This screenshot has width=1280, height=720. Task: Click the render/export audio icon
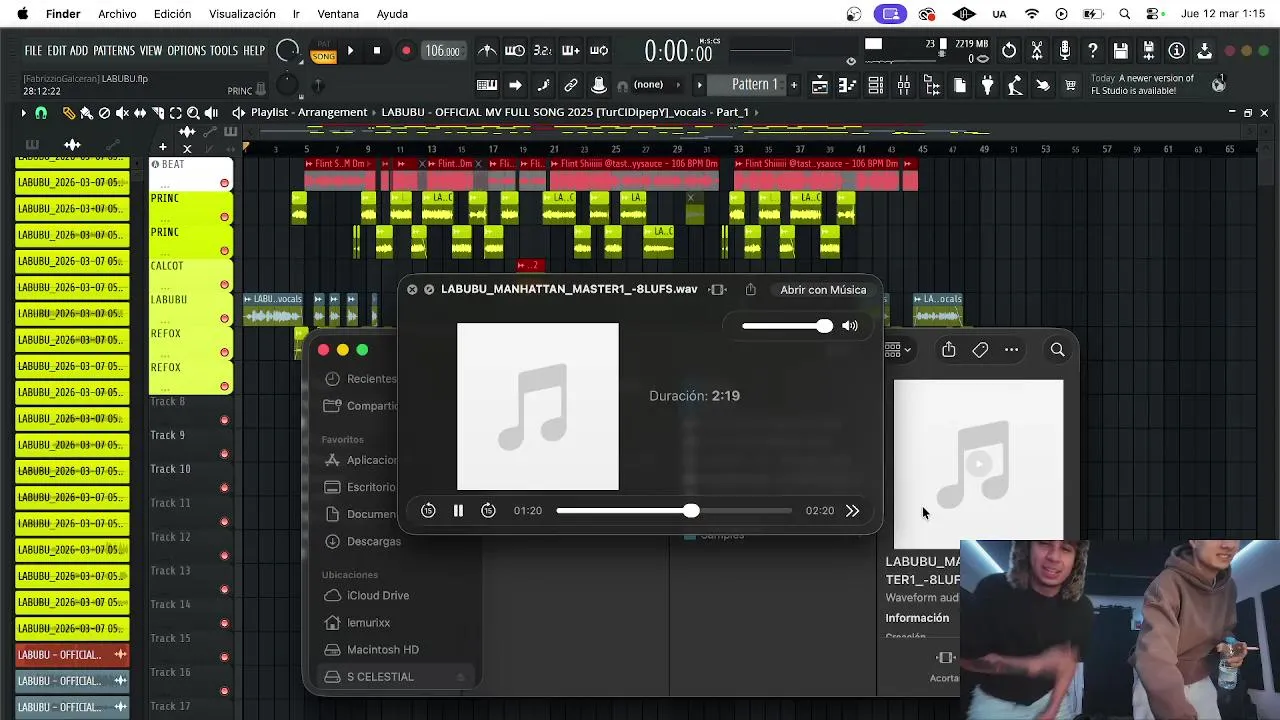(x=1149, y=51)
